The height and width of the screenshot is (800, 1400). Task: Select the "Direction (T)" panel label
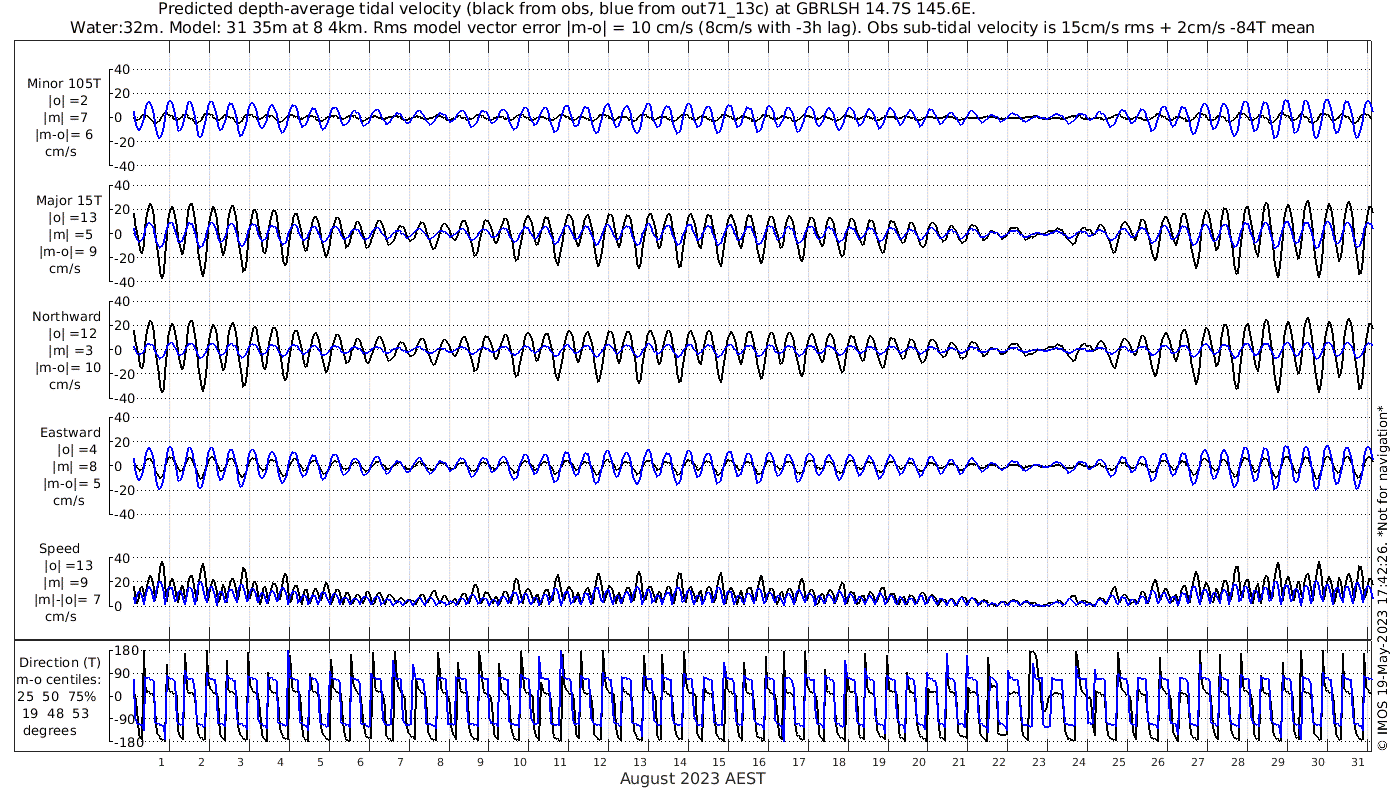click(x=60, y=662)
